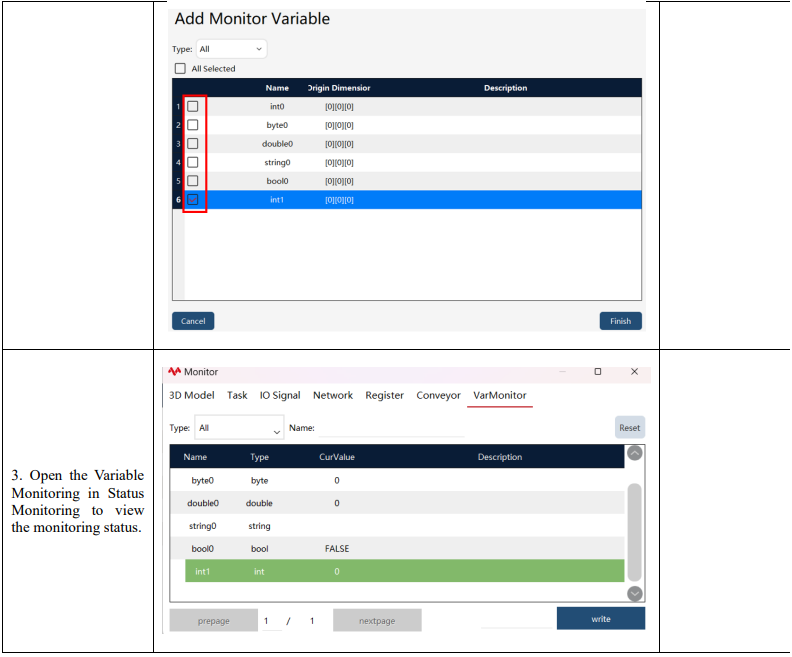792x657 pixels.
Task: Click the Reset button
Action: [629, 428]
